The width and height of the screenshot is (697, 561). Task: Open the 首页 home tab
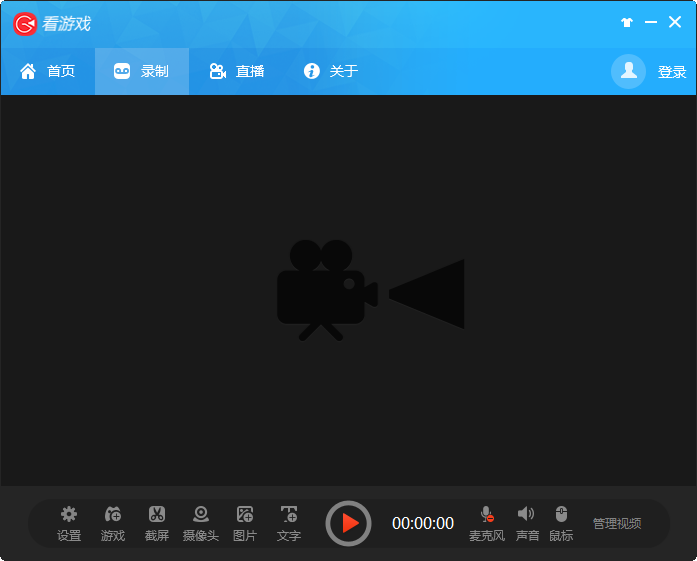tap(48, 71)
